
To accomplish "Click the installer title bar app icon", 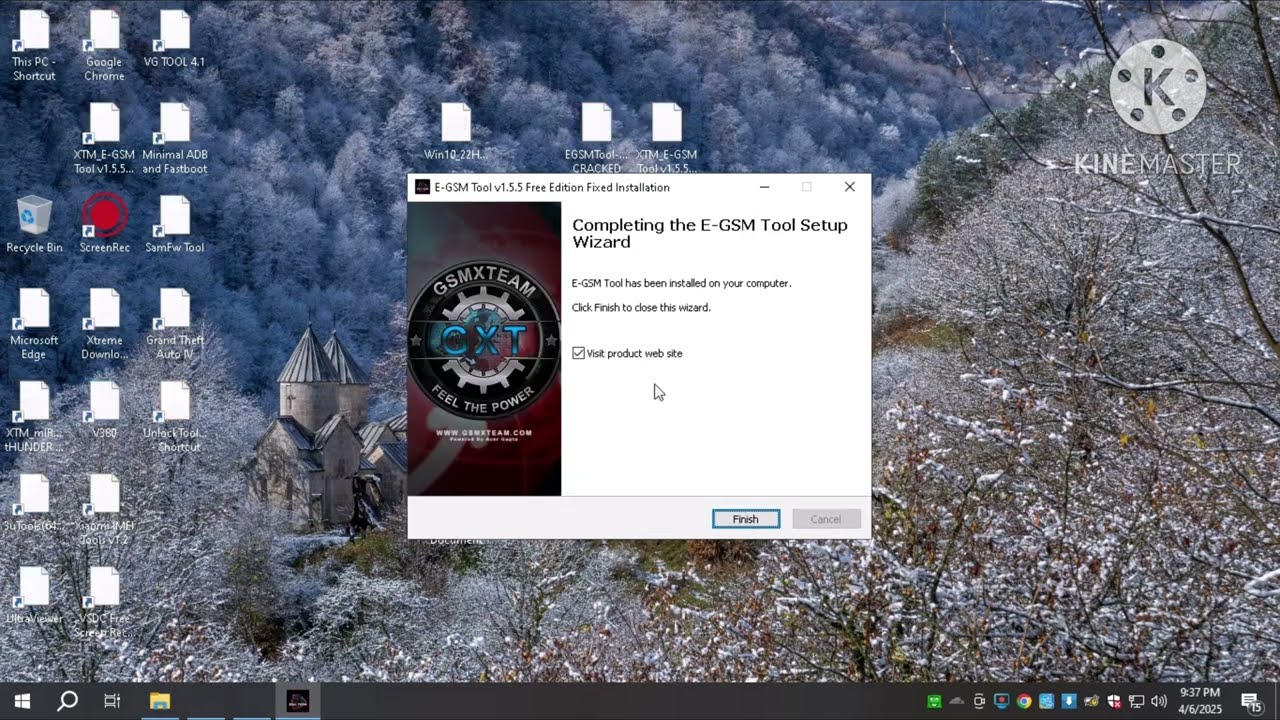I will [422, 187].
